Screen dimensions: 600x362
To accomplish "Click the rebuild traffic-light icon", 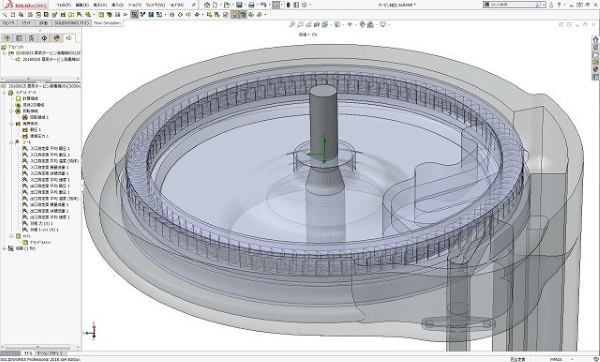I will 288,5.
